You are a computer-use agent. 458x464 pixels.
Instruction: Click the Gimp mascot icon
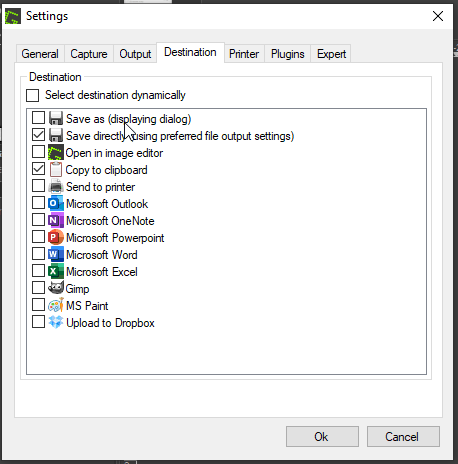pos(56,288)
